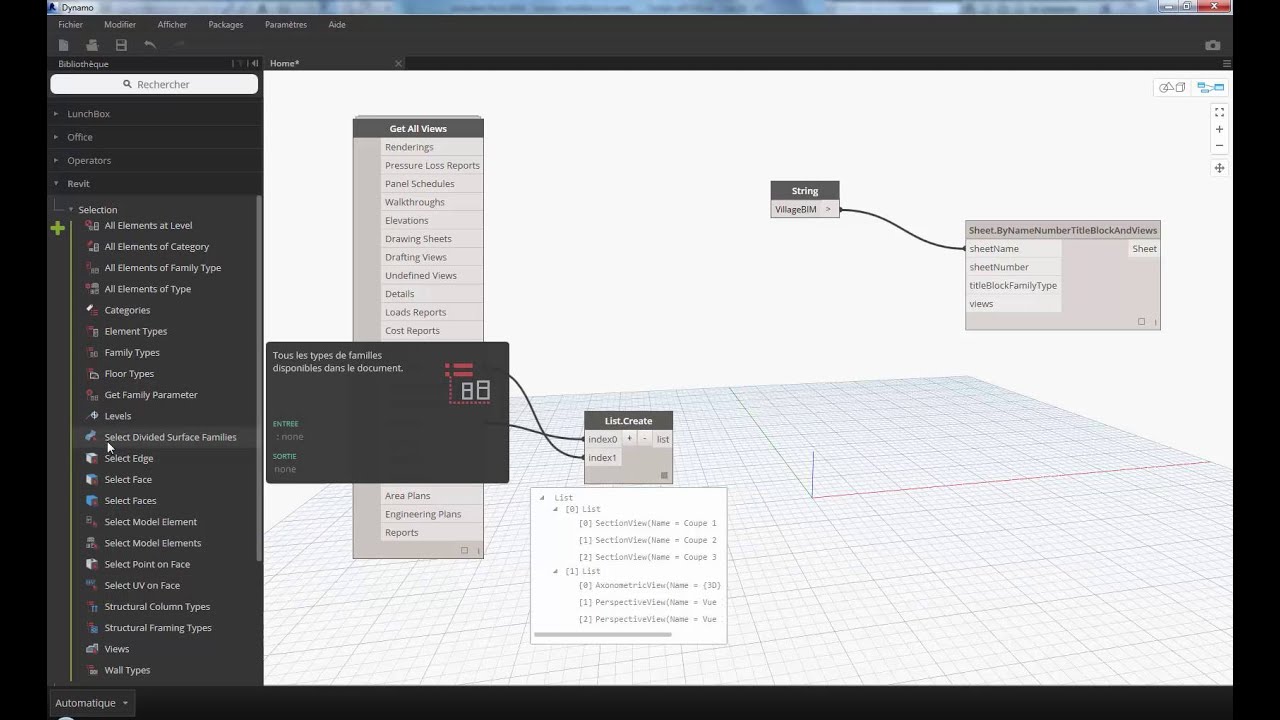
Task: Switch to graph view navigation mode
Action: [1211, 88]
